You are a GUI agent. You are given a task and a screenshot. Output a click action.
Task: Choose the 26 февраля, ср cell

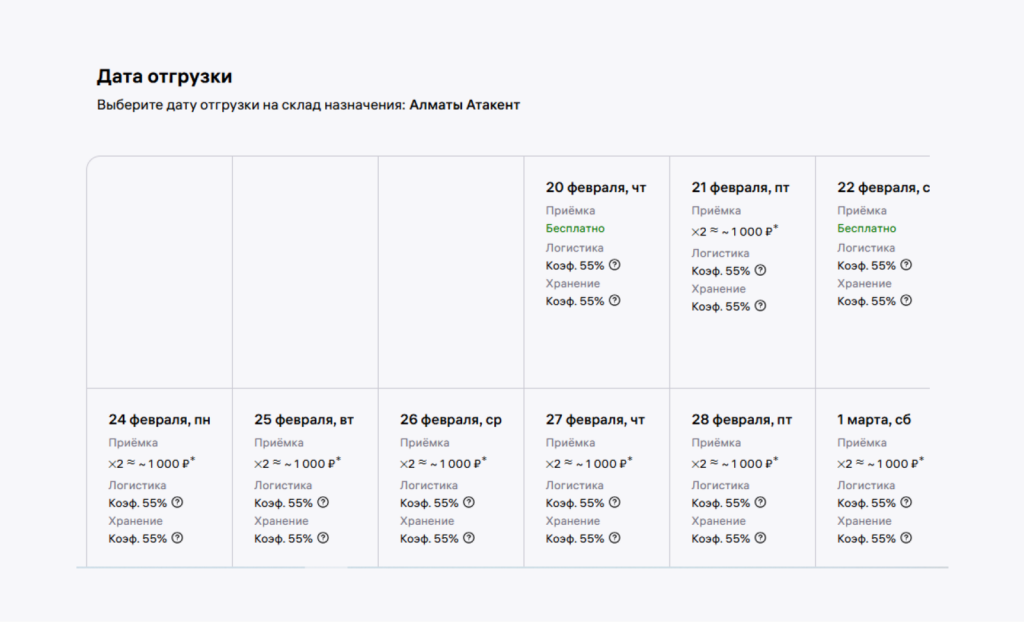(x=451, y=420)
